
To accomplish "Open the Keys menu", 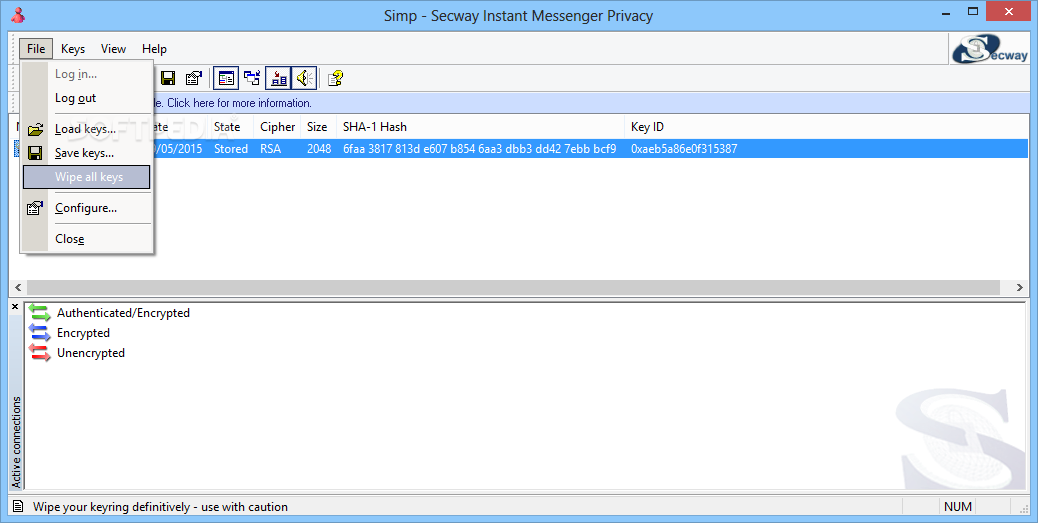I will tap(73, 49).
